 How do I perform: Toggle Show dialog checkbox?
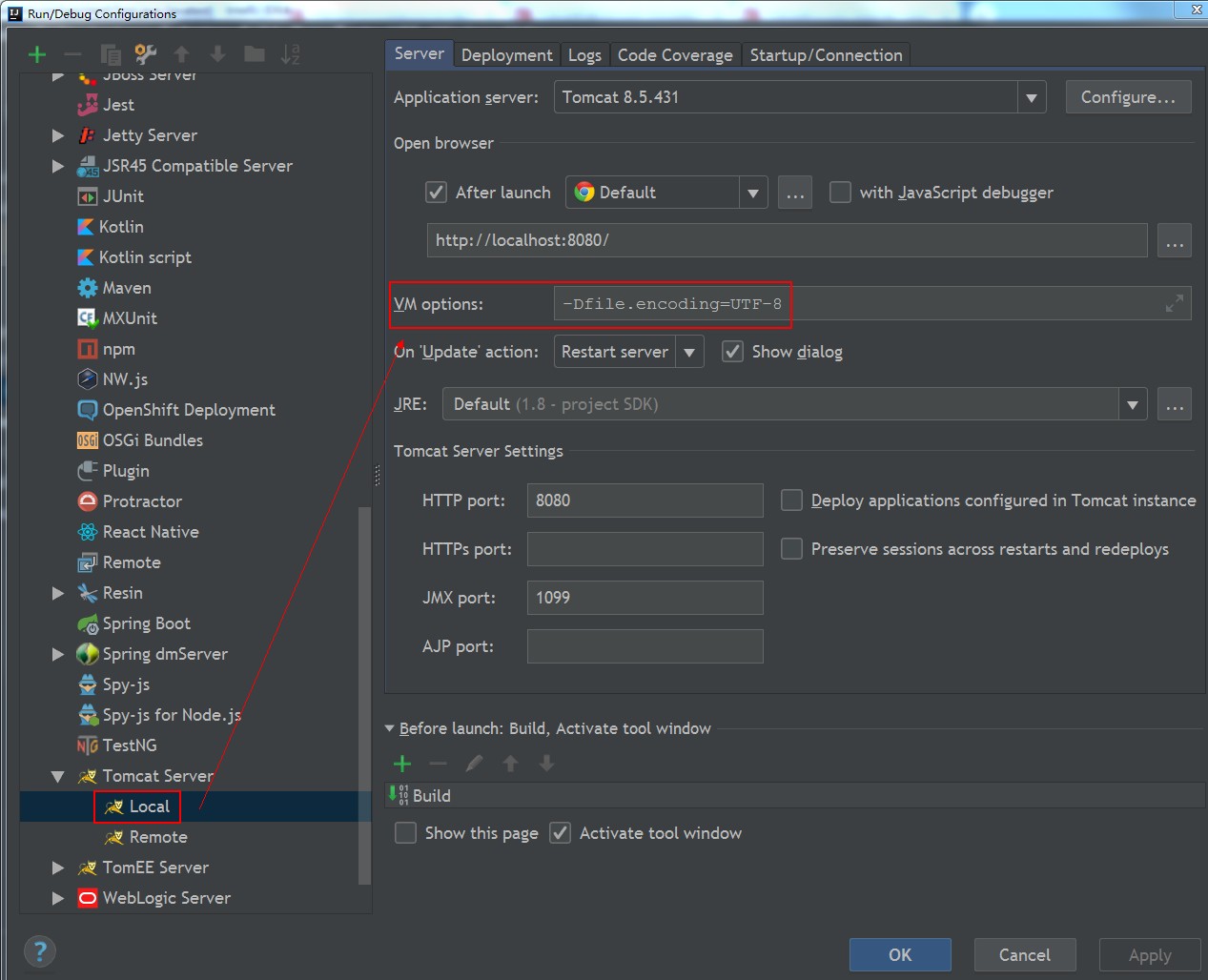(x=732, y=352)
